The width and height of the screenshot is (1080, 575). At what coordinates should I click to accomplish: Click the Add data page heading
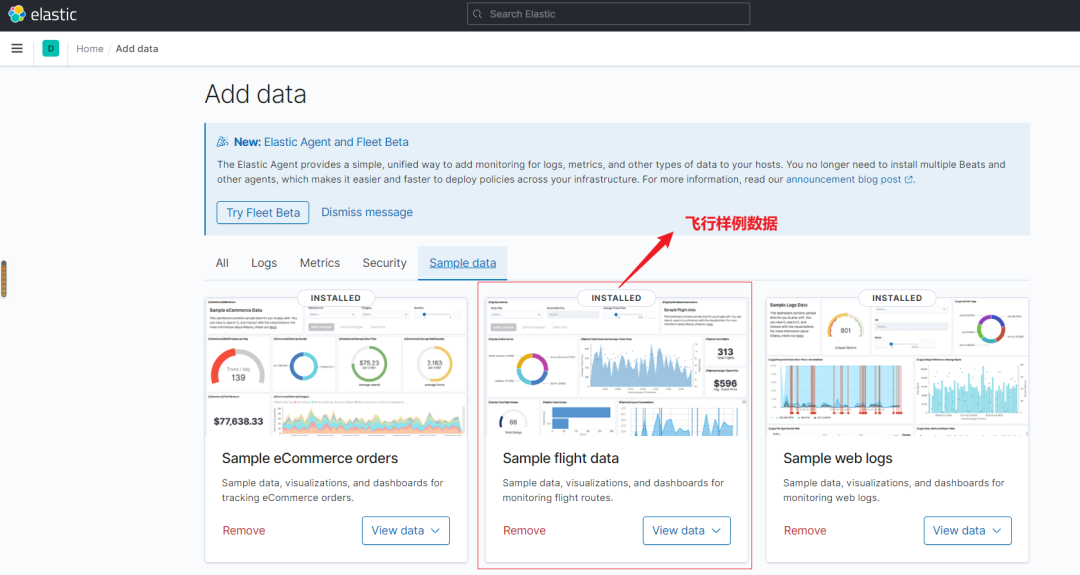(256, 94)
